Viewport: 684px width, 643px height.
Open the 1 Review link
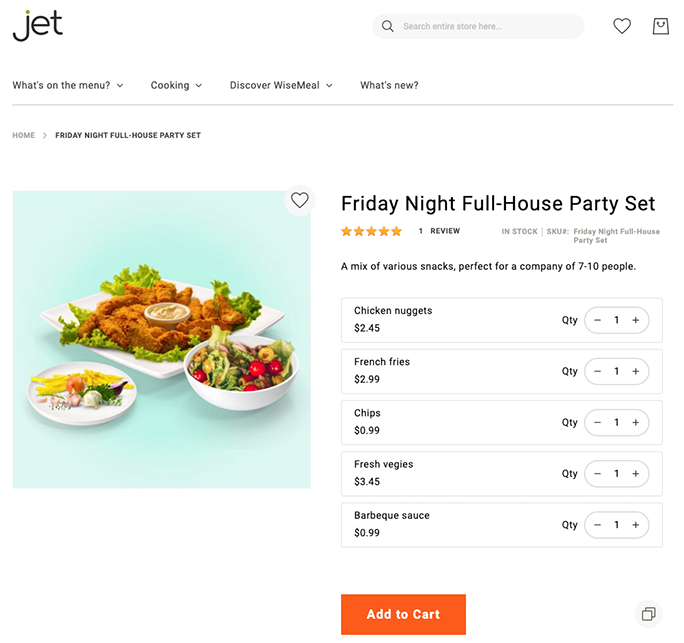click(x=439, y=231)
